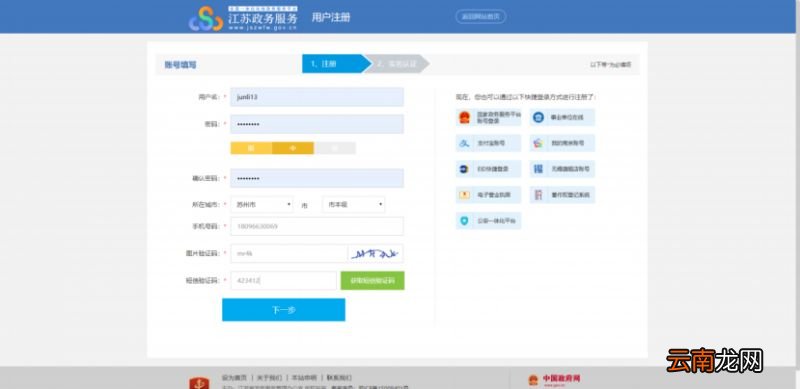The image size is (800, 389).
Task: Click the 用户注册 header title text
Action: click(331, 17)
